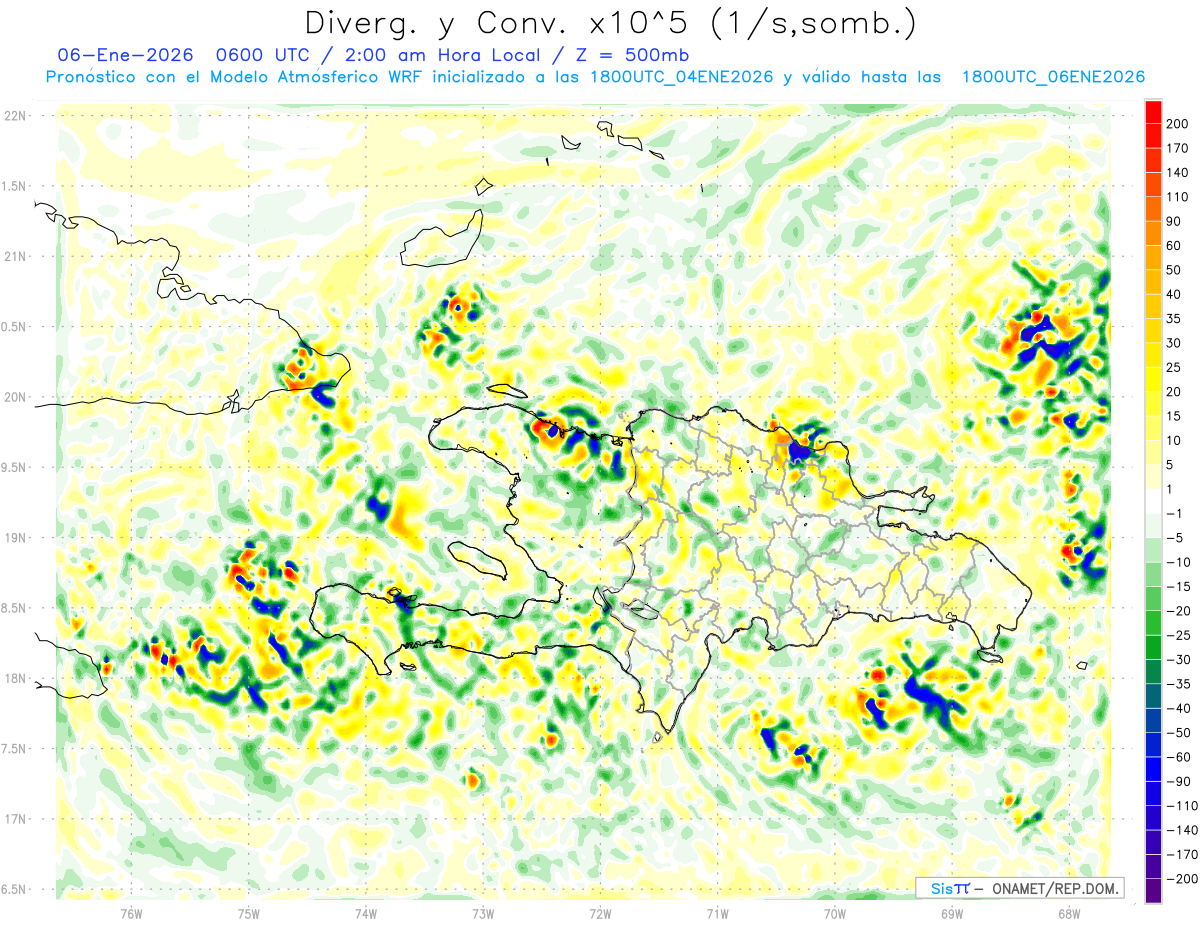Click the title 'Diverg. y Conv. x10^5 (1/s,somb.)'

point(609,23)
